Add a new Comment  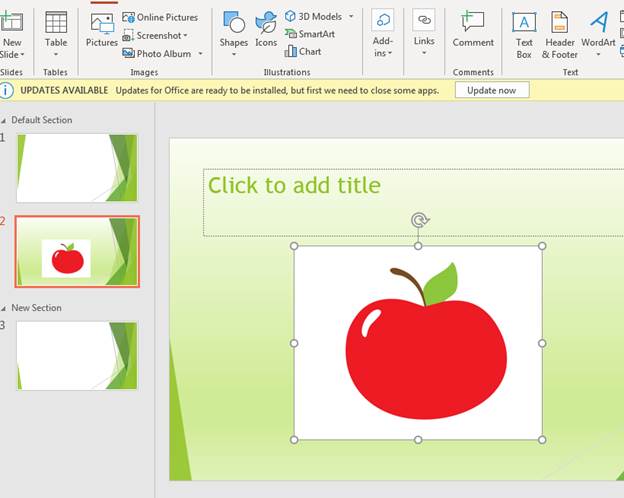[473, 29]
